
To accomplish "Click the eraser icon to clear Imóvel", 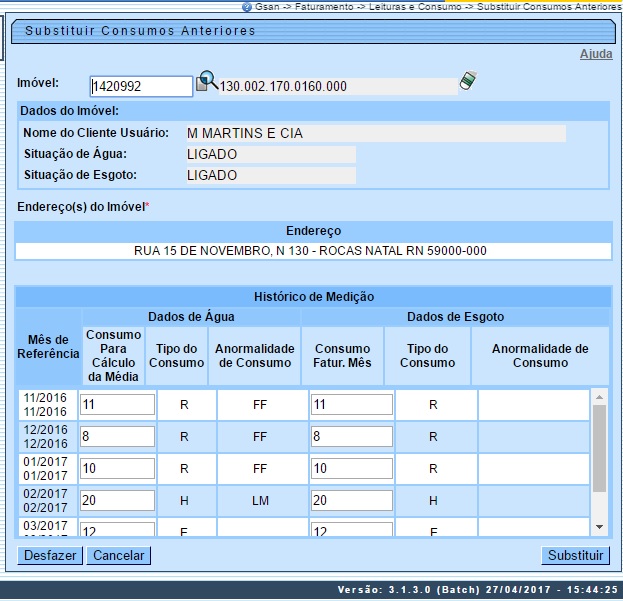I will click(467, 82).
